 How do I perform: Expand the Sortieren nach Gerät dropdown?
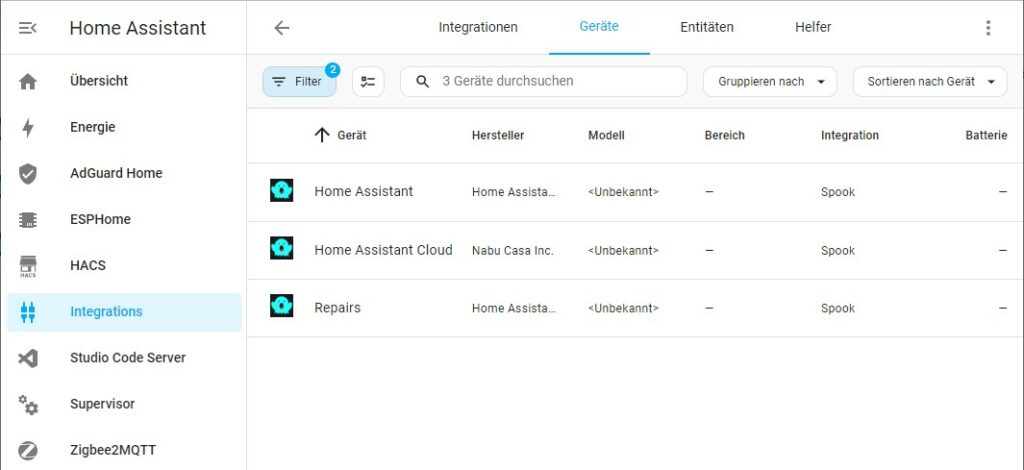(x=930, y=82)
